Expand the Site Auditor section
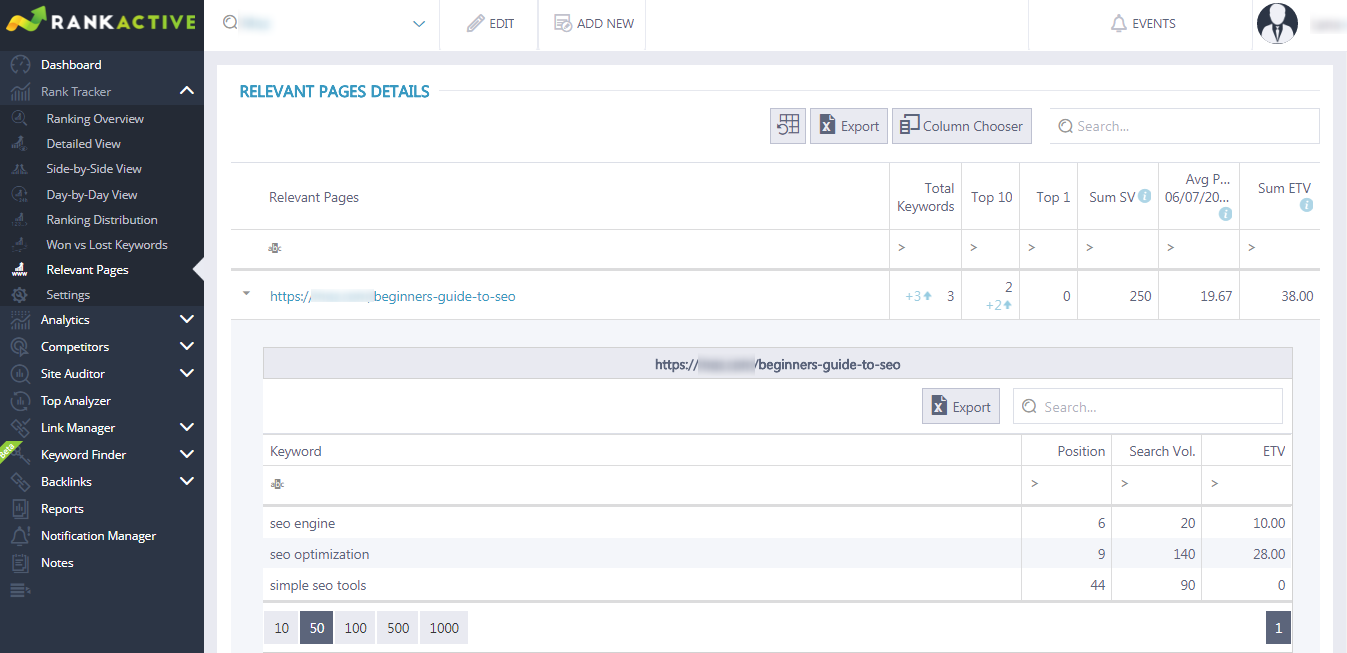Screen dimensions: 1347x653 pos(186,374)
